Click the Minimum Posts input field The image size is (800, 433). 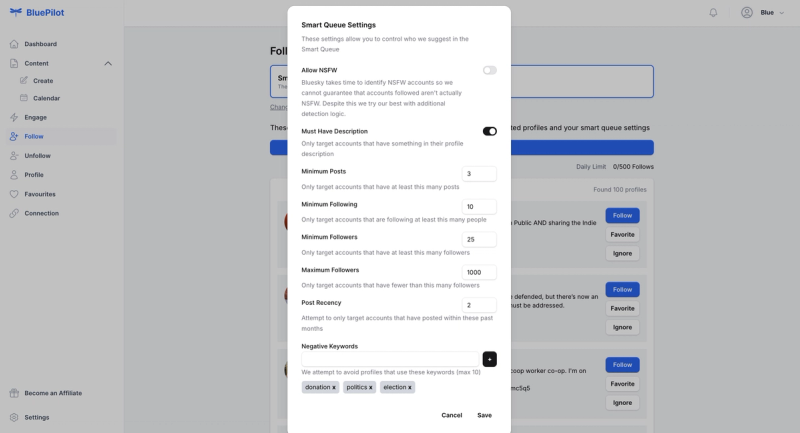(x=479, y=174)
